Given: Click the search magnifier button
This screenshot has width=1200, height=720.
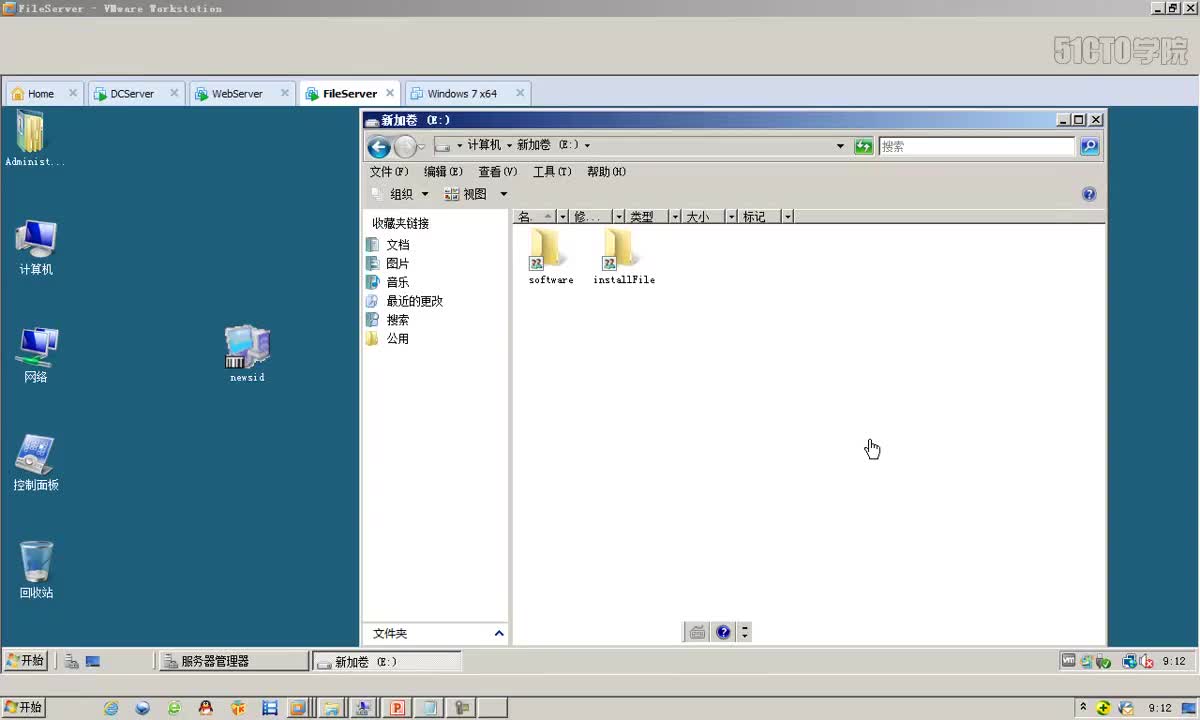Looking at the screenshot, I should pyautogui.click(x=1089, y=146).
